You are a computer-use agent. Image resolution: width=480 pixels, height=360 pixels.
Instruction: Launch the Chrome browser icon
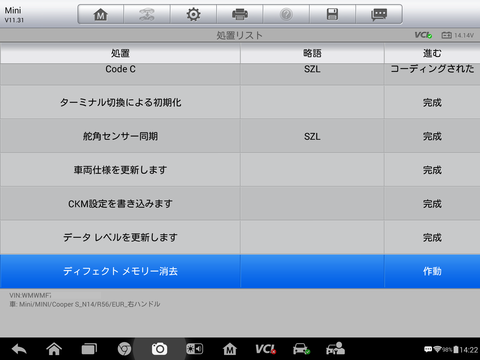124,349
